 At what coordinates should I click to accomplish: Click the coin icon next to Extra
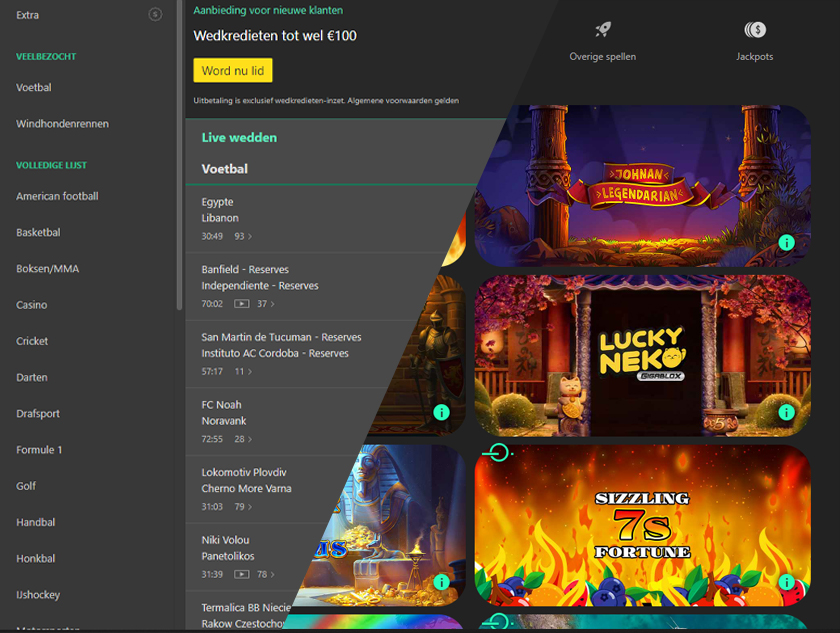coord(156,15)
